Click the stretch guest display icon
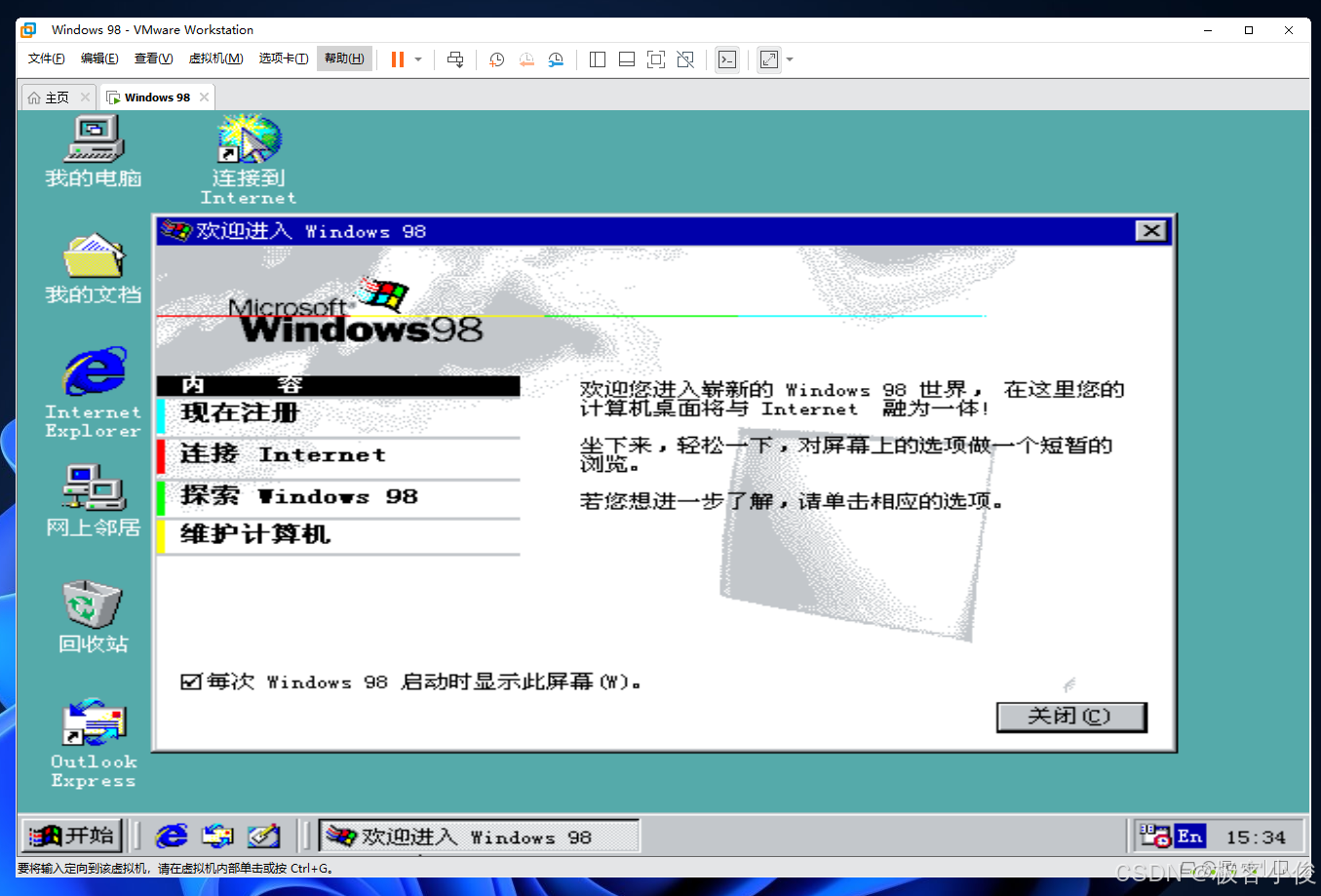This screenshot has height=896, width=1321. [769, 59]
